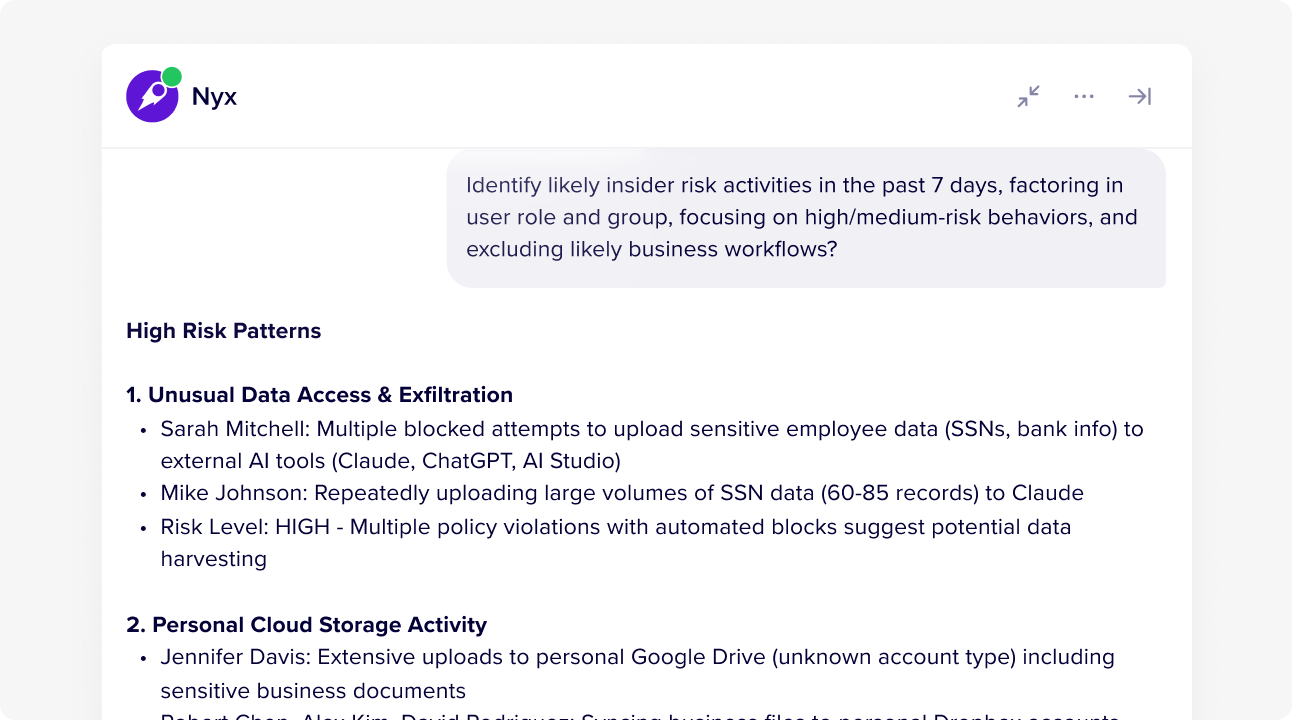Toggle the Nyx availability status indicator
The height and width of the screenshot is (720, 1292).
tap(172, 75)
